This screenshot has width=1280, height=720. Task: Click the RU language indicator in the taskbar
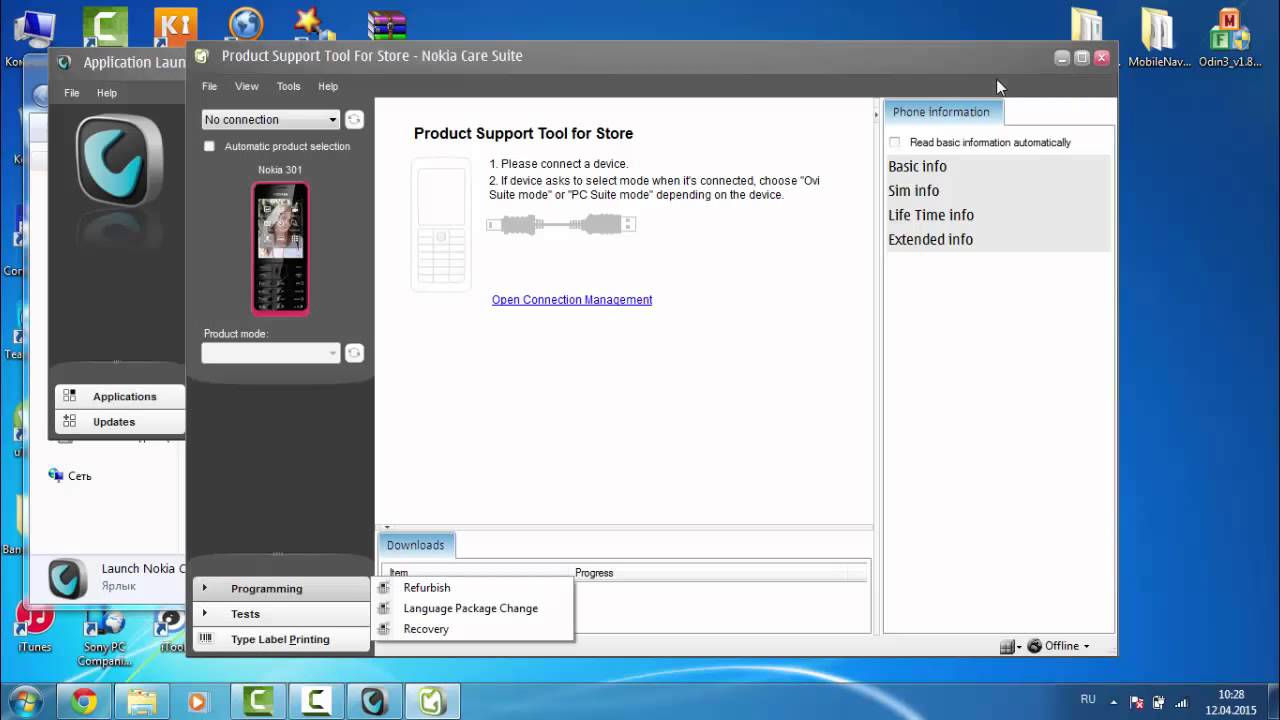pyautogui.click(x=1088, y=699)
